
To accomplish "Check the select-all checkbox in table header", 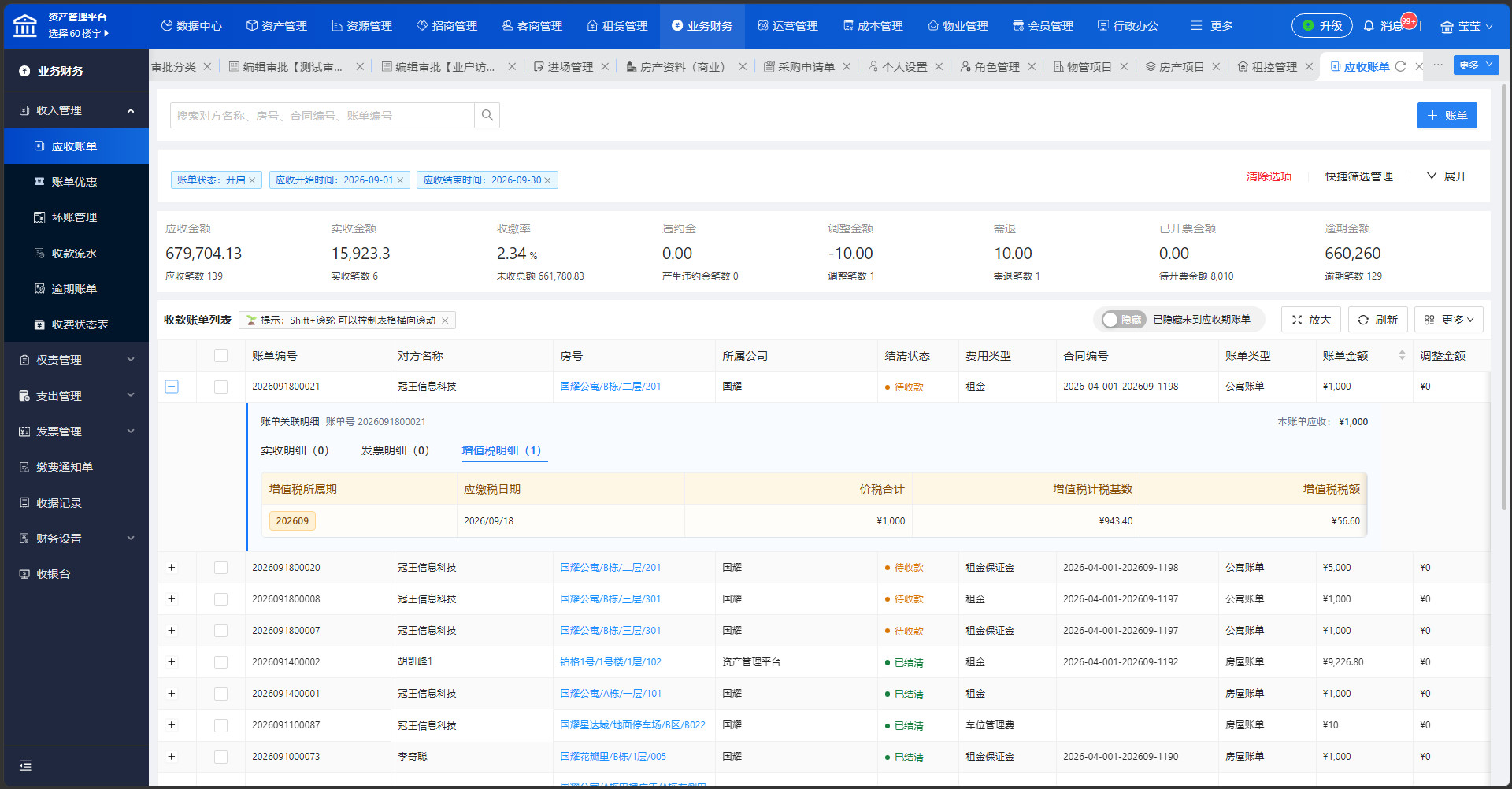I will click(220, 356).
